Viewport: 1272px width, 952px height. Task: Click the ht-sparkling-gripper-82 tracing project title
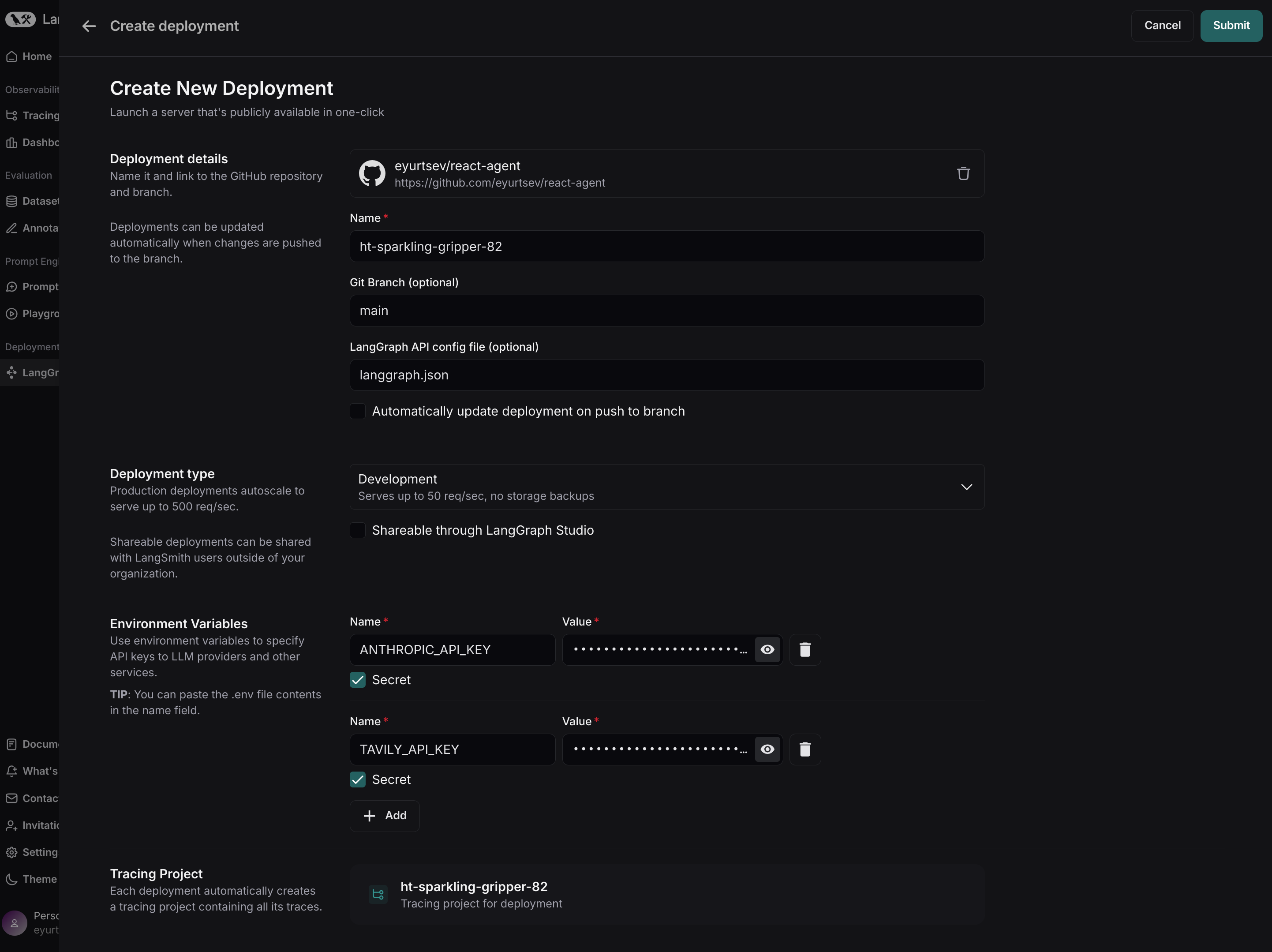(x=474, y=886)
